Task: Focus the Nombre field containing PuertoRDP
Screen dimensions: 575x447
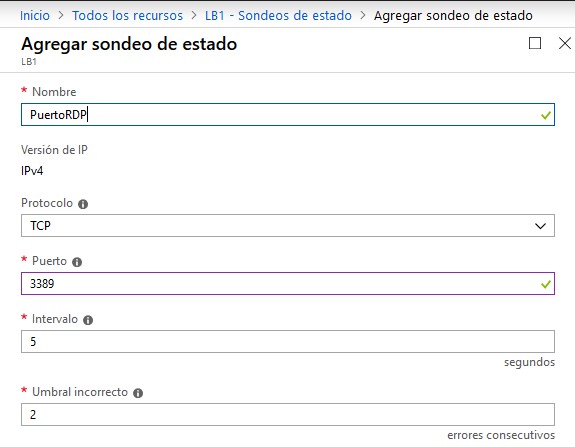Action: coord(288,115)
